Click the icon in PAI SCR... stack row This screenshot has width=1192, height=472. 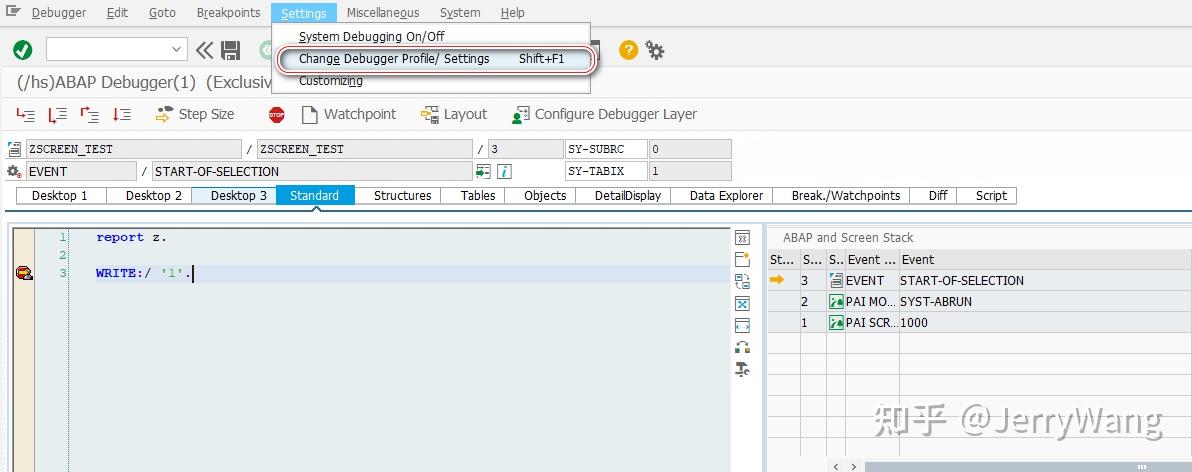(836, 323)
